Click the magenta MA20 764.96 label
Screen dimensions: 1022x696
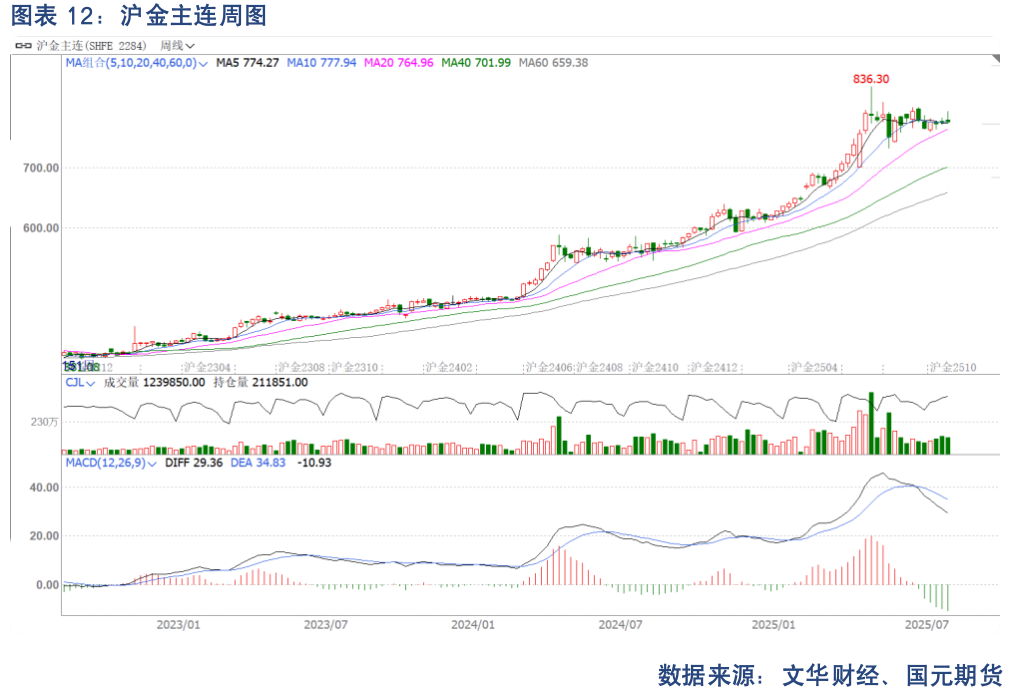coord(398,63)
